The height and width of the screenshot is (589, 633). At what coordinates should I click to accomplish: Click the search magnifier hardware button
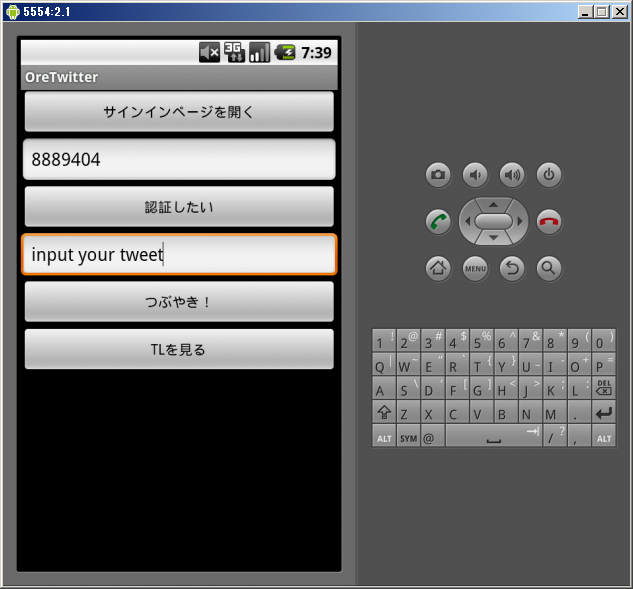(x=549, y=268)
